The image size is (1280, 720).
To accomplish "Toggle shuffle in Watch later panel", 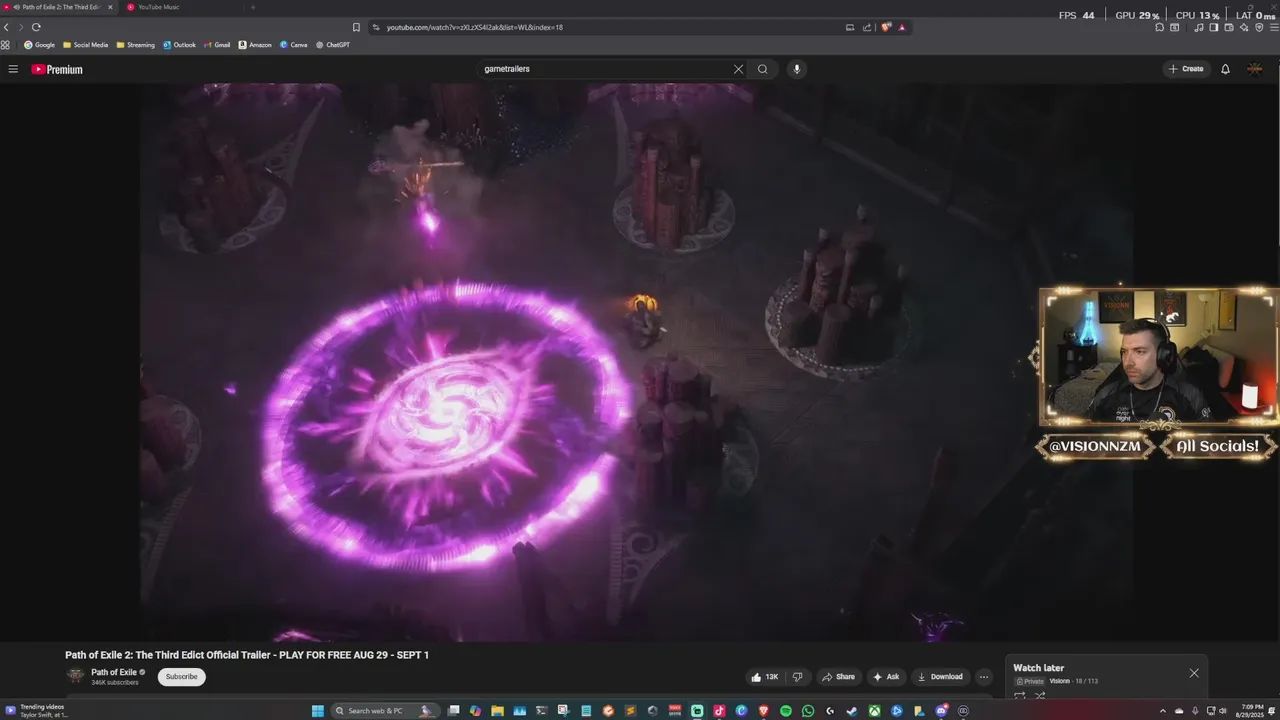I will click(1040, 695).
